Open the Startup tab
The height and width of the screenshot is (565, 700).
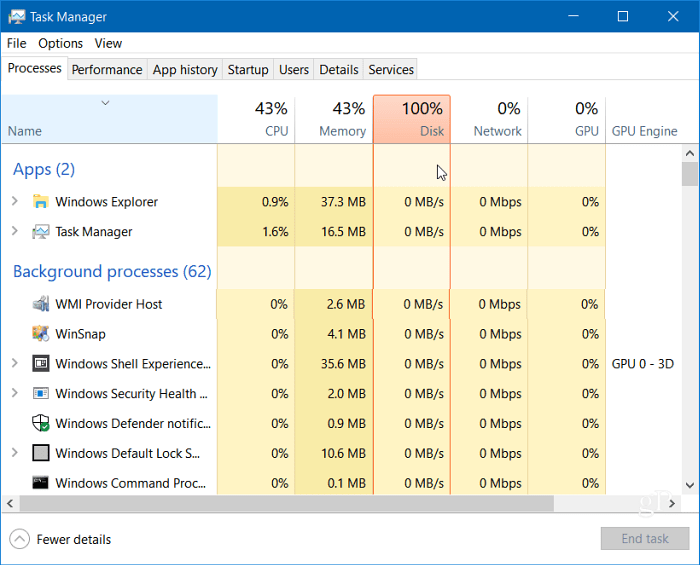point(247,70)
